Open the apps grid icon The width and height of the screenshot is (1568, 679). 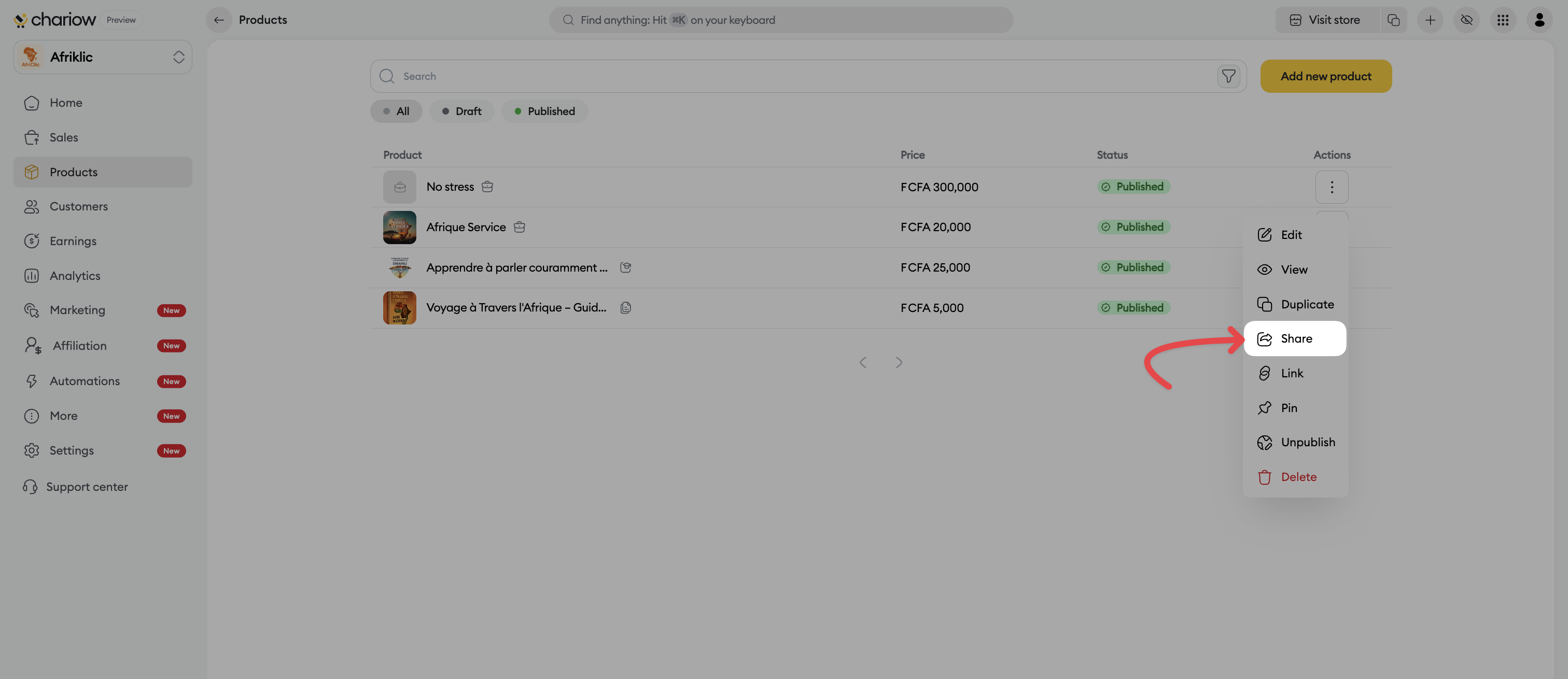click(x=1503, y=20)
